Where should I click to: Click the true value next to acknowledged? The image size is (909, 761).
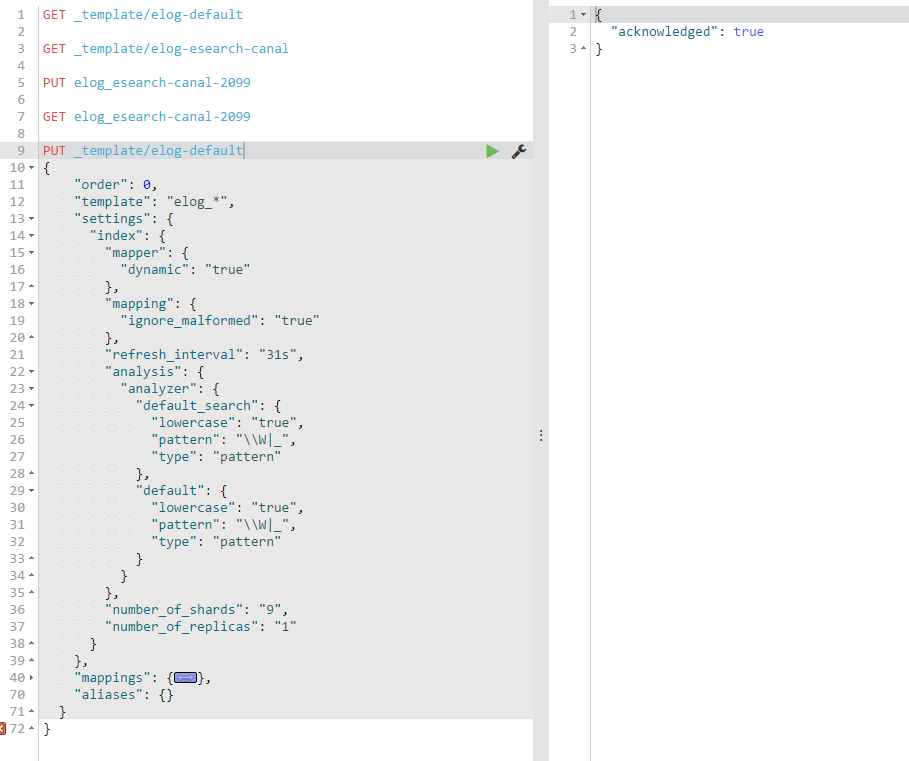point(748,31)
